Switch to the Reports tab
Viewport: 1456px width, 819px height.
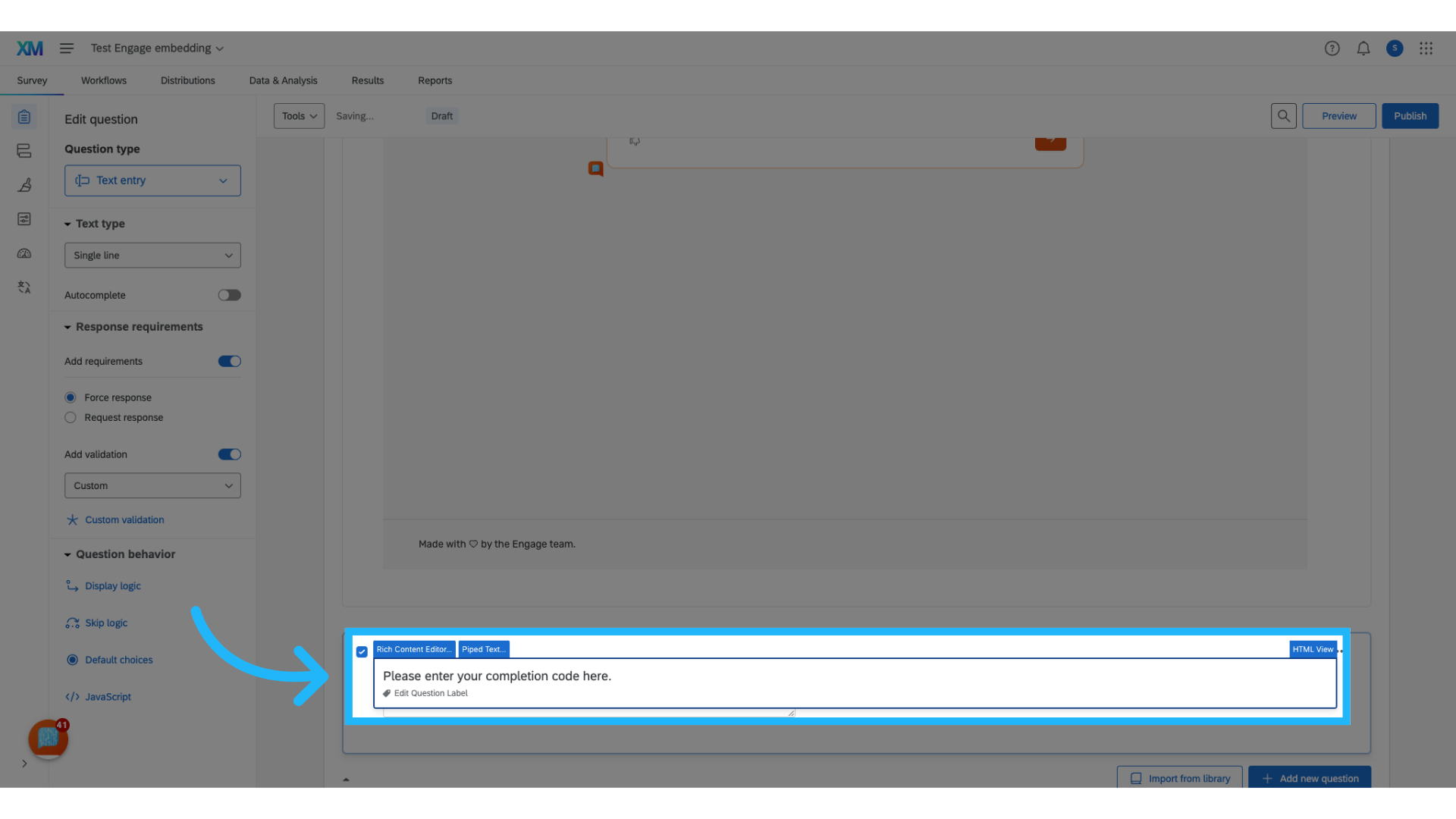(x=435, y=80)
